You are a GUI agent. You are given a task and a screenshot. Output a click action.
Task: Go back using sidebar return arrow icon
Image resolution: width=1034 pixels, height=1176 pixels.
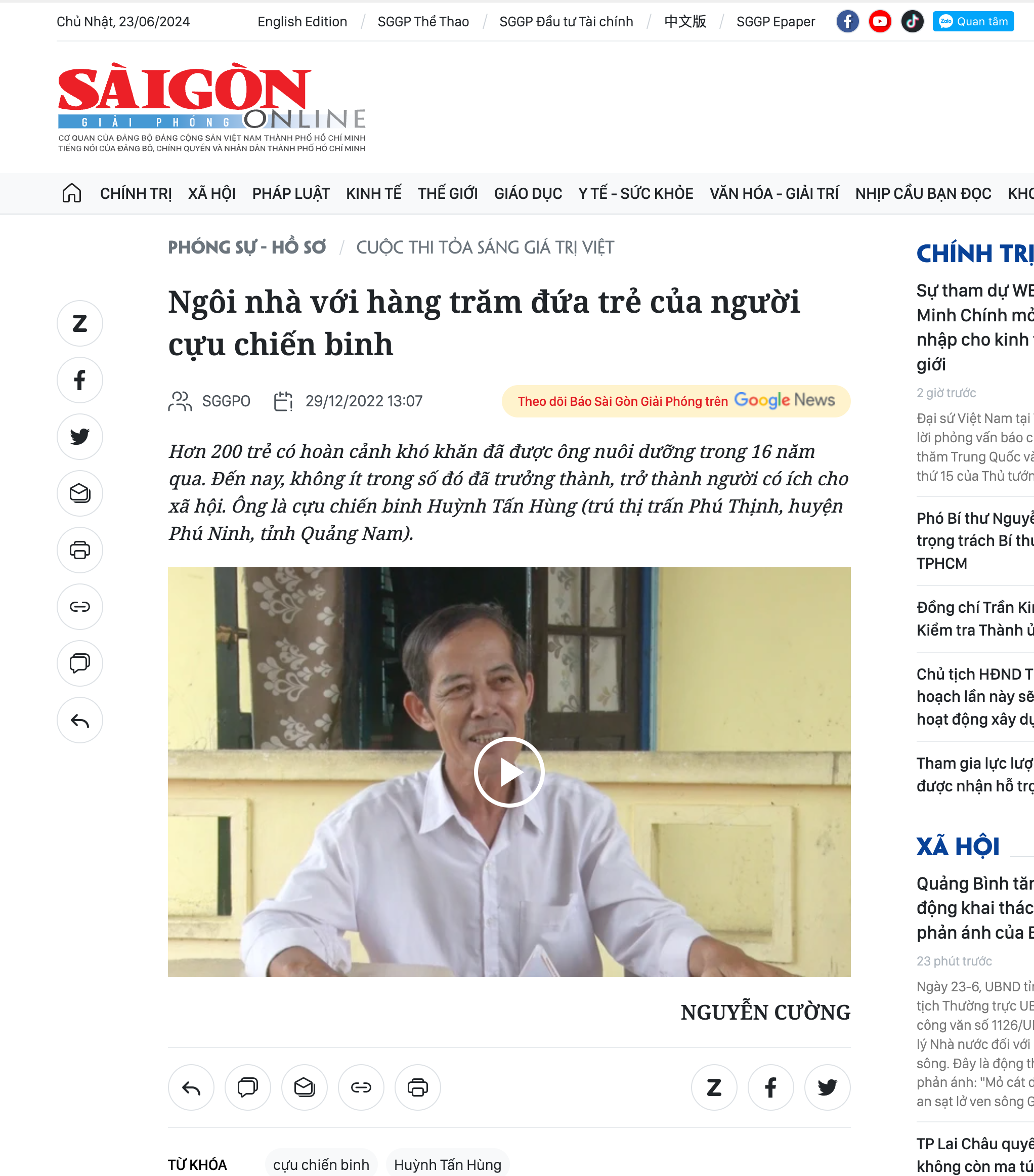[x=80, y=721]
